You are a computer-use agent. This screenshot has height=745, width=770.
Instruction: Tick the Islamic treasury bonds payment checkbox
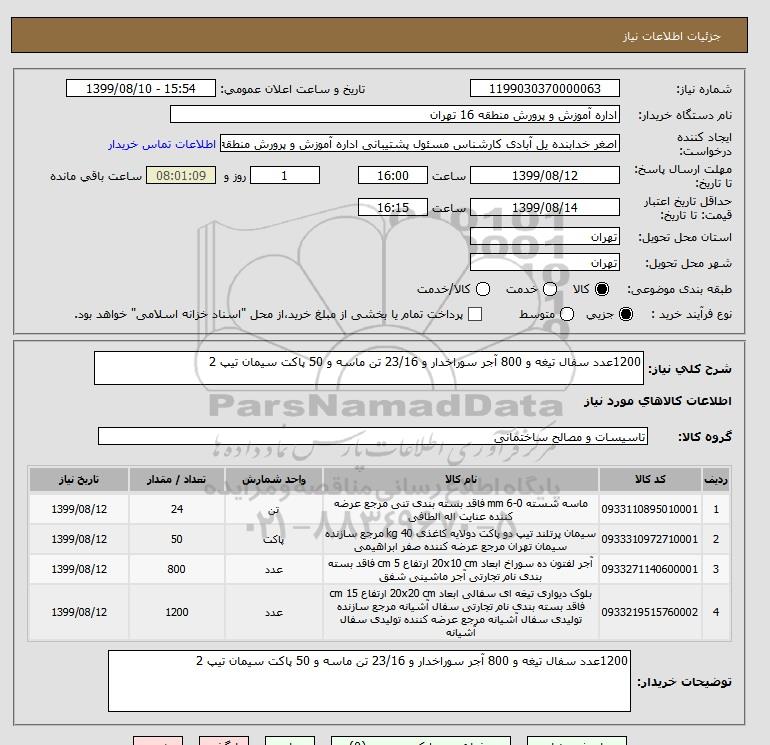[475, 314]
